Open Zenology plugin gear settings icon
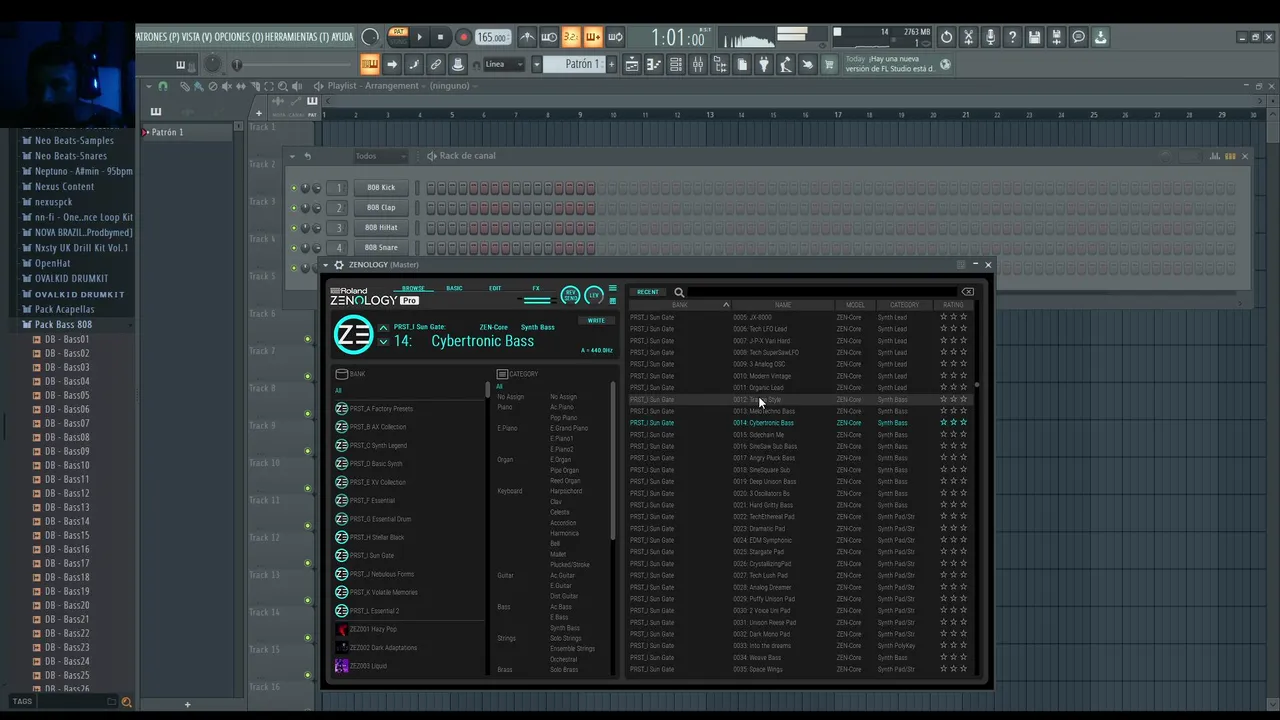 339,265
